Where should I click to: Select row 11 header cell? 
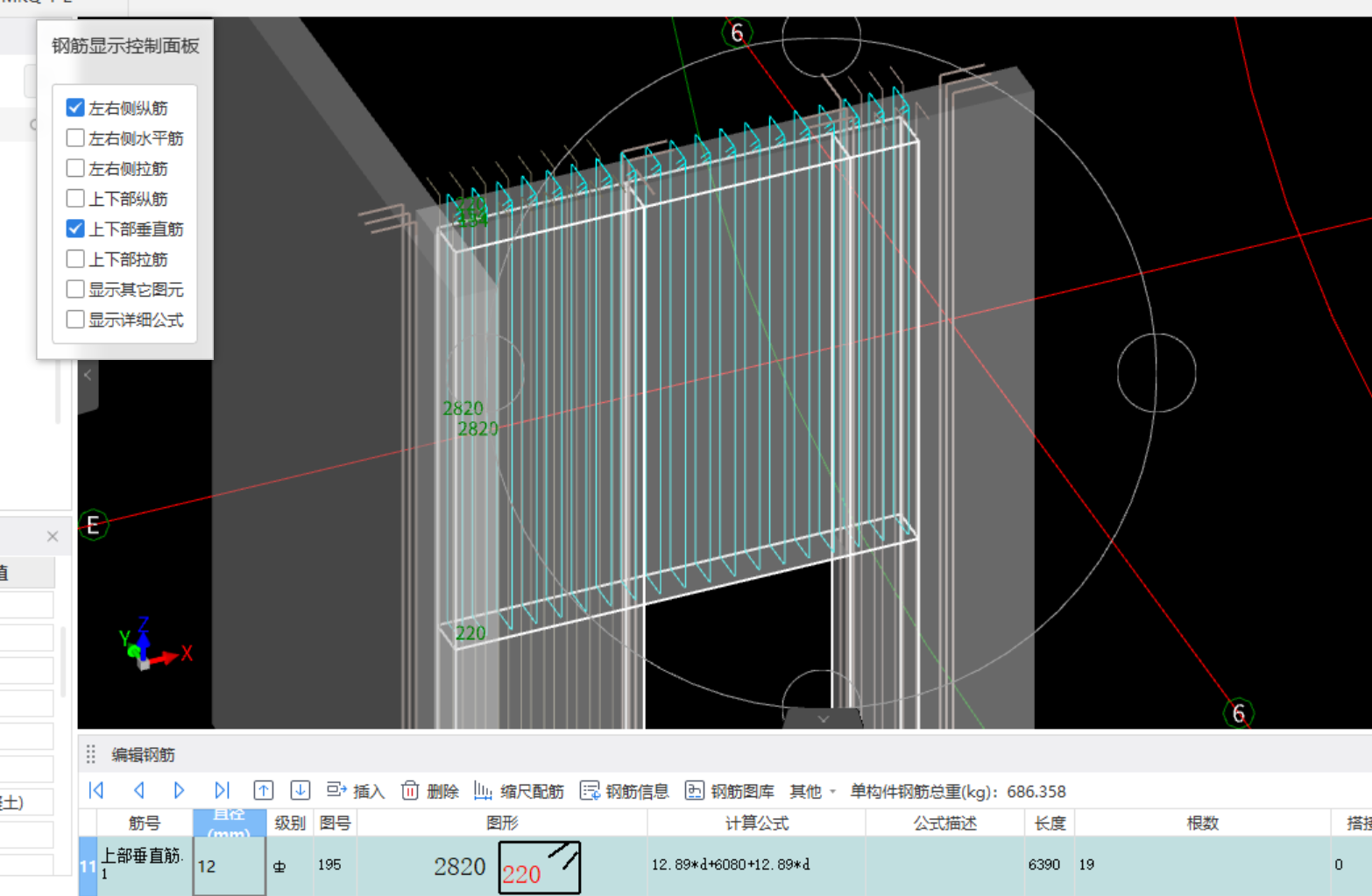(88, 866)
